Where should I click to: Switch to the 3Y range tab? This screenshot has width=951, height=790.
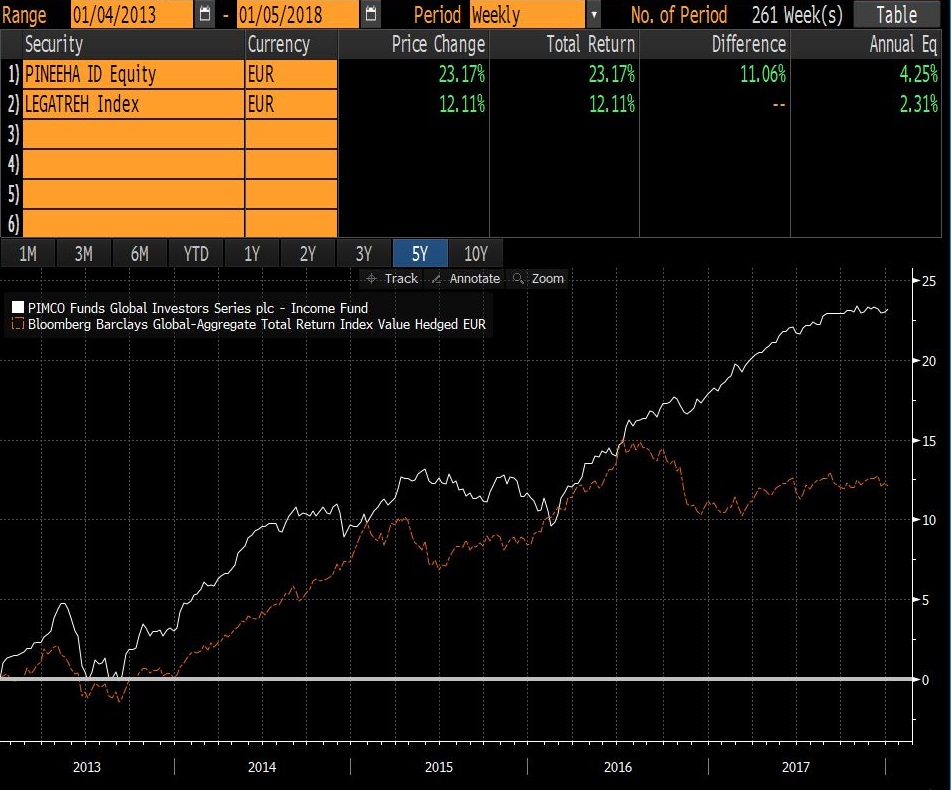point(363,253)
